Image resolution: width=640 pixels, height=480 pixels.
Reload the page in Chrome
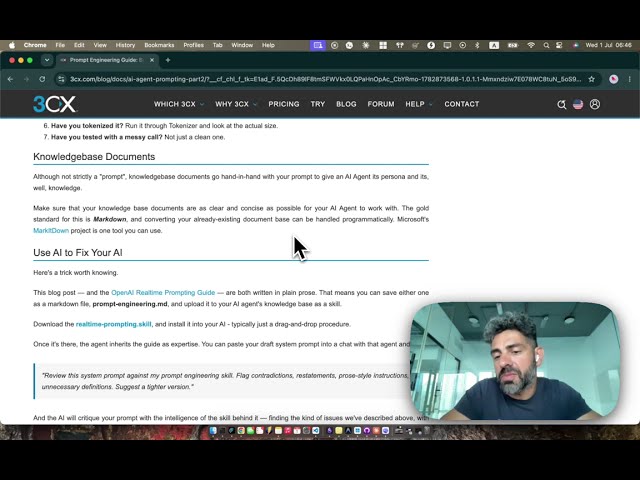(x=42, y=79)
